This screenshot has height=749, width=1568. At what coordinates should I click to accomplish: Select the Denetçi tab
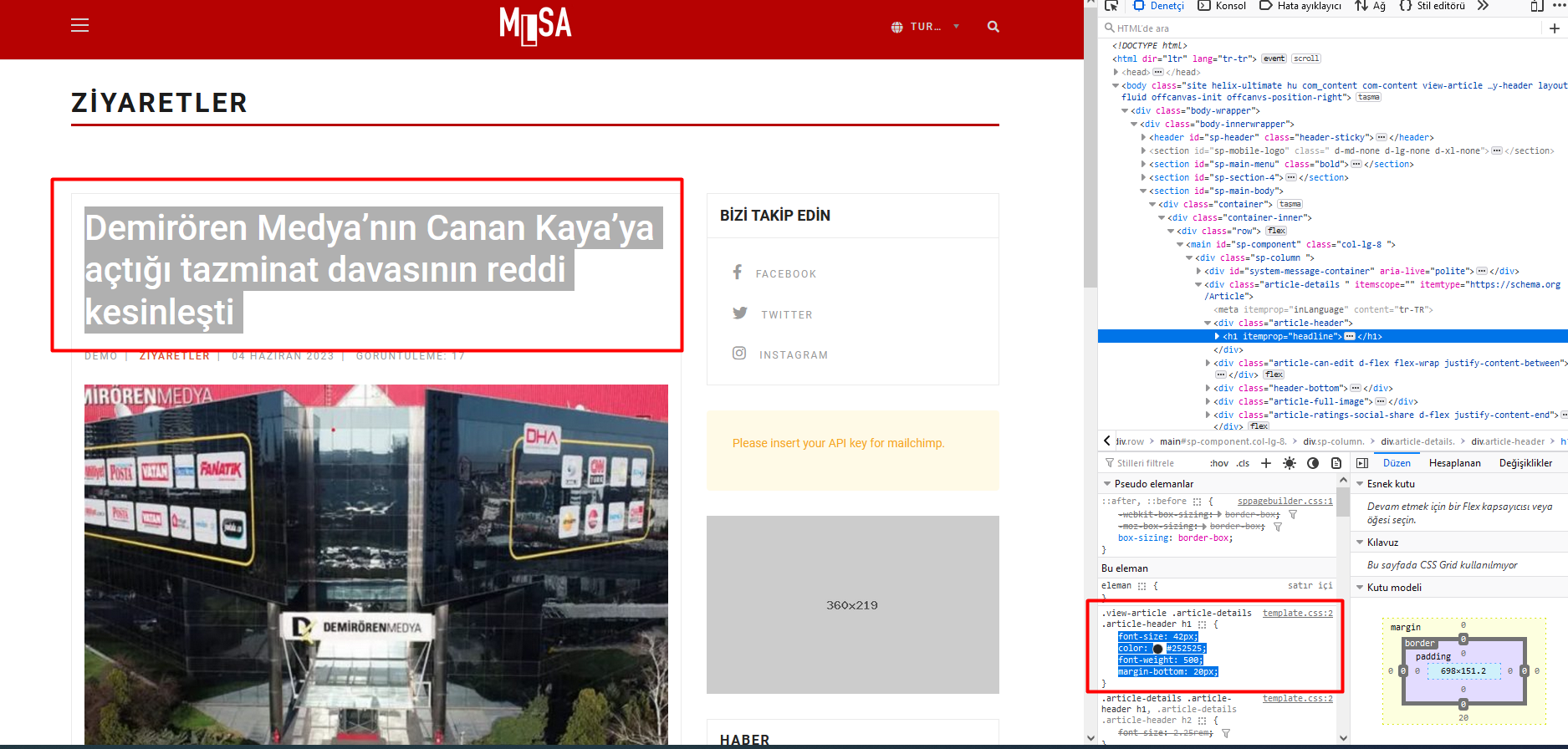click(1158, 6)
